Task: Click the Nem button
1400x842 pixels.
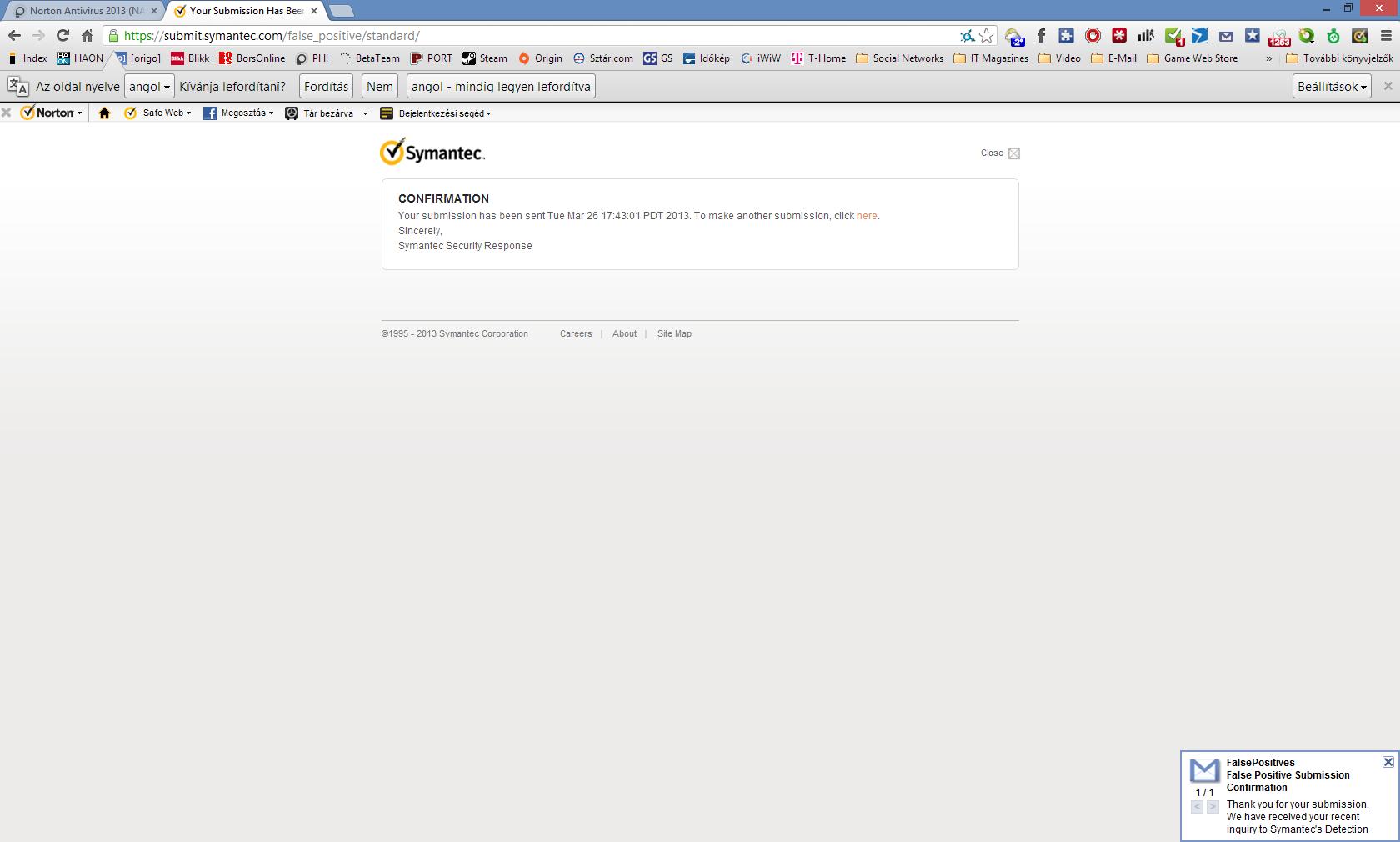Action: click(379, 87)
